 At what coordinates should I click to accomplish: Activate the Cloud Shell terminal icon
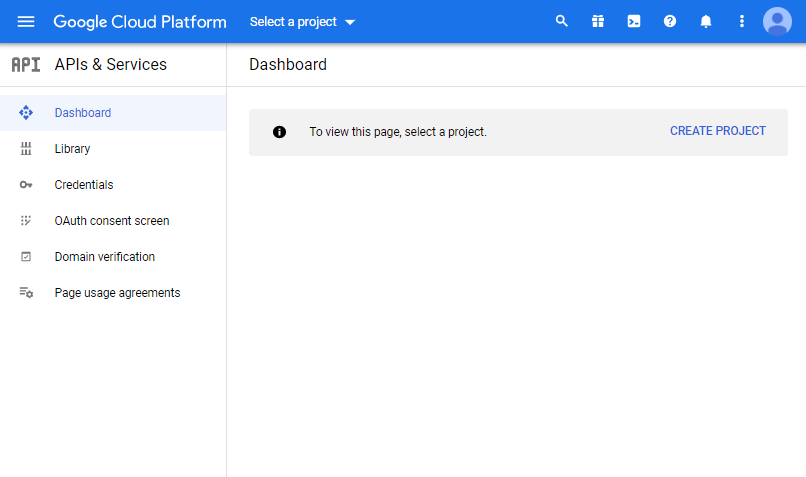[634, 21]
